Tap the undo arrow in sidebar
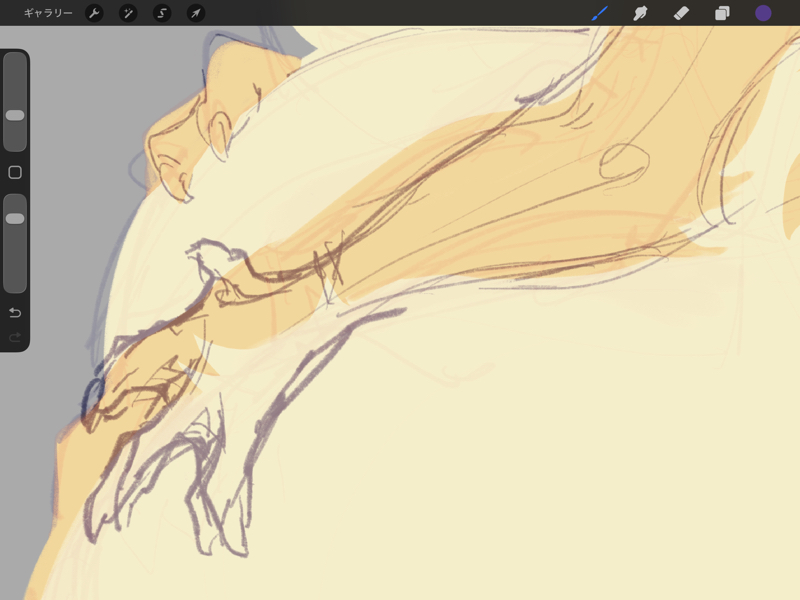This screenshot has height=600, width=800. click(x=15, y=313)
